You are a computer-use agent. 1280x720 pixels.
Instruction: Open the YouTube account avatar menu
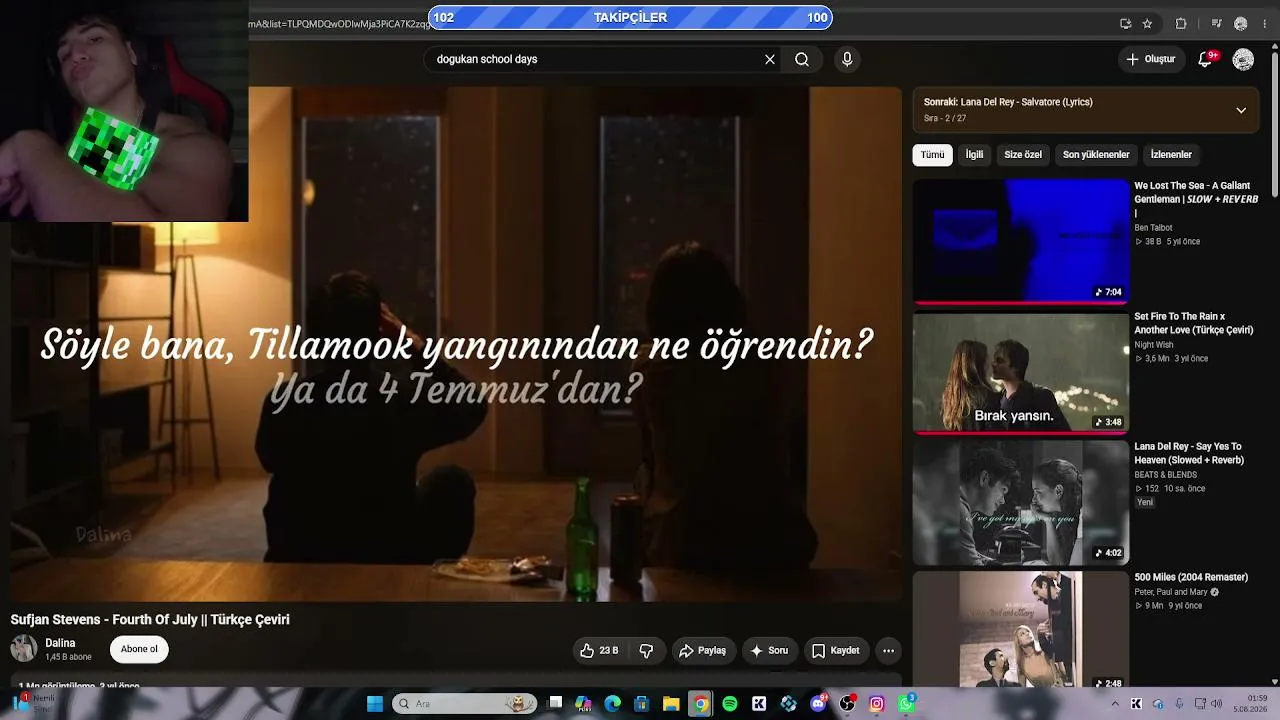(x=1243, y=60)
